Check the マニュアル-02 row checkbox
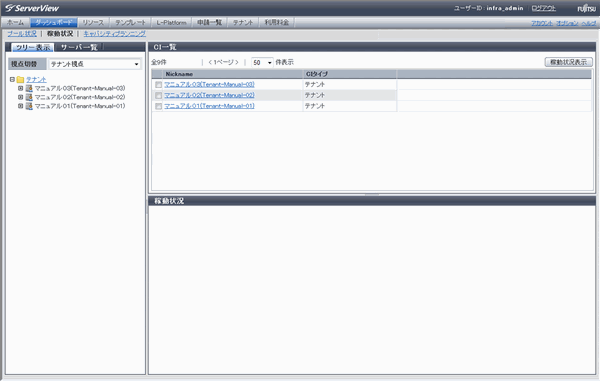Image resolution: width=600 pixels, height=381 pixels. point(158,96)
